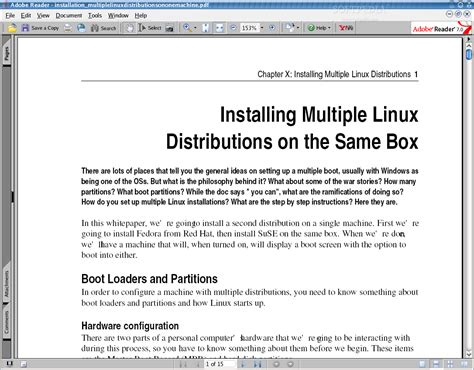The height and width of the screenshot is (370, 474).
Task: Open the Attachments side panel tab
Action: coord(6,283)
